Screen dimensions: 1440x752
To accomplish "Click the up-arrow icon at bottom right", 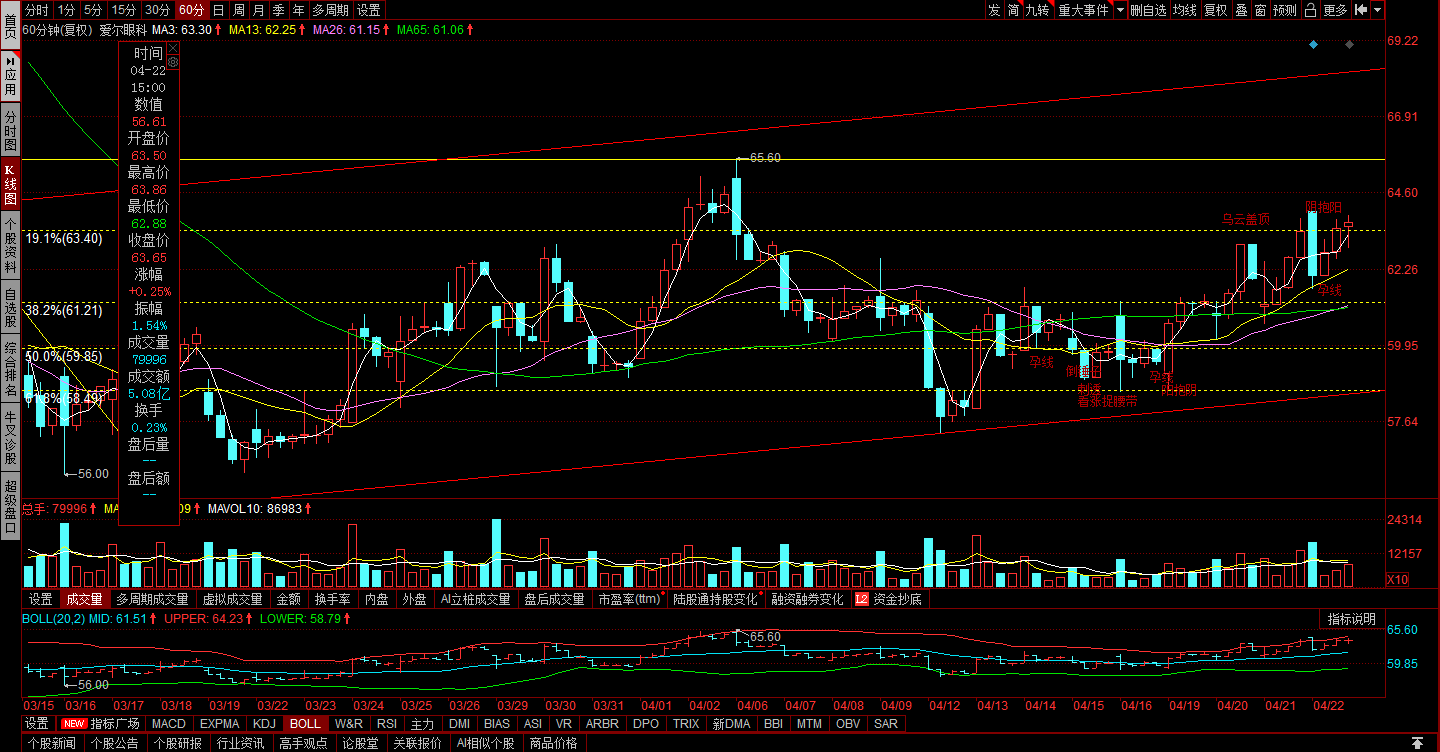I will pos(1417,743).
